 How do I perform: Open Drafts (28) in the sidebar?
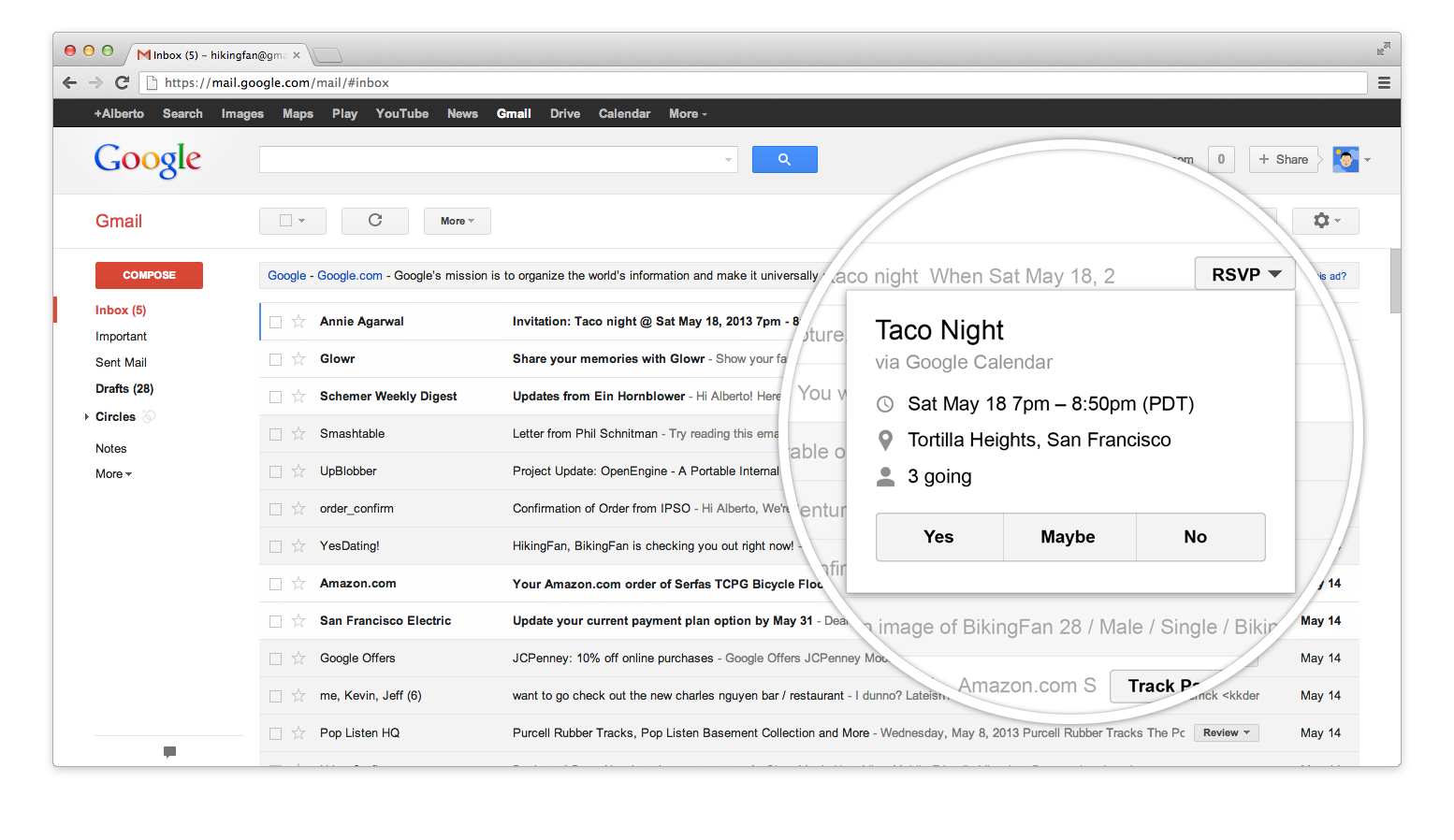[124, 389]
